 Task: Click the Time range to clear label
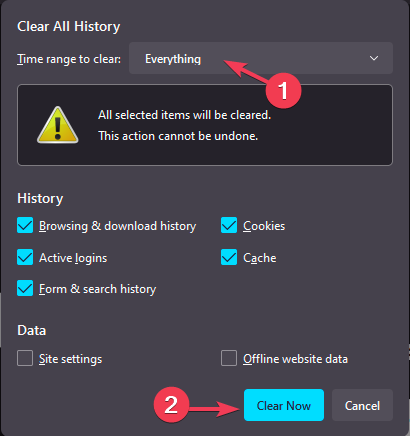[x=69, y=59]
